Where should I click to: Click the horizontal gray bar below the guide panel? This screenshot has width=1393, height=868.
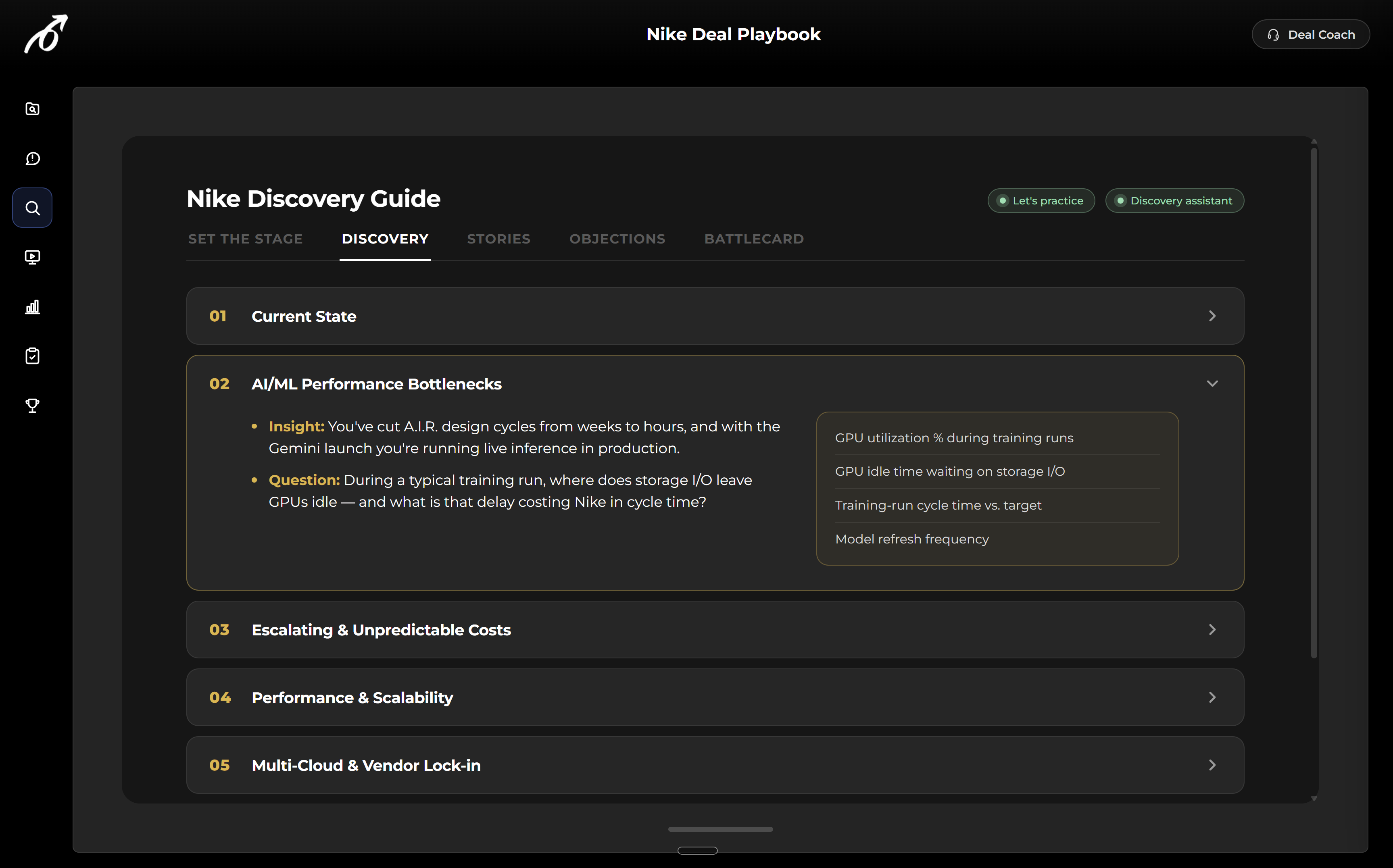click(x=720, y=829)
